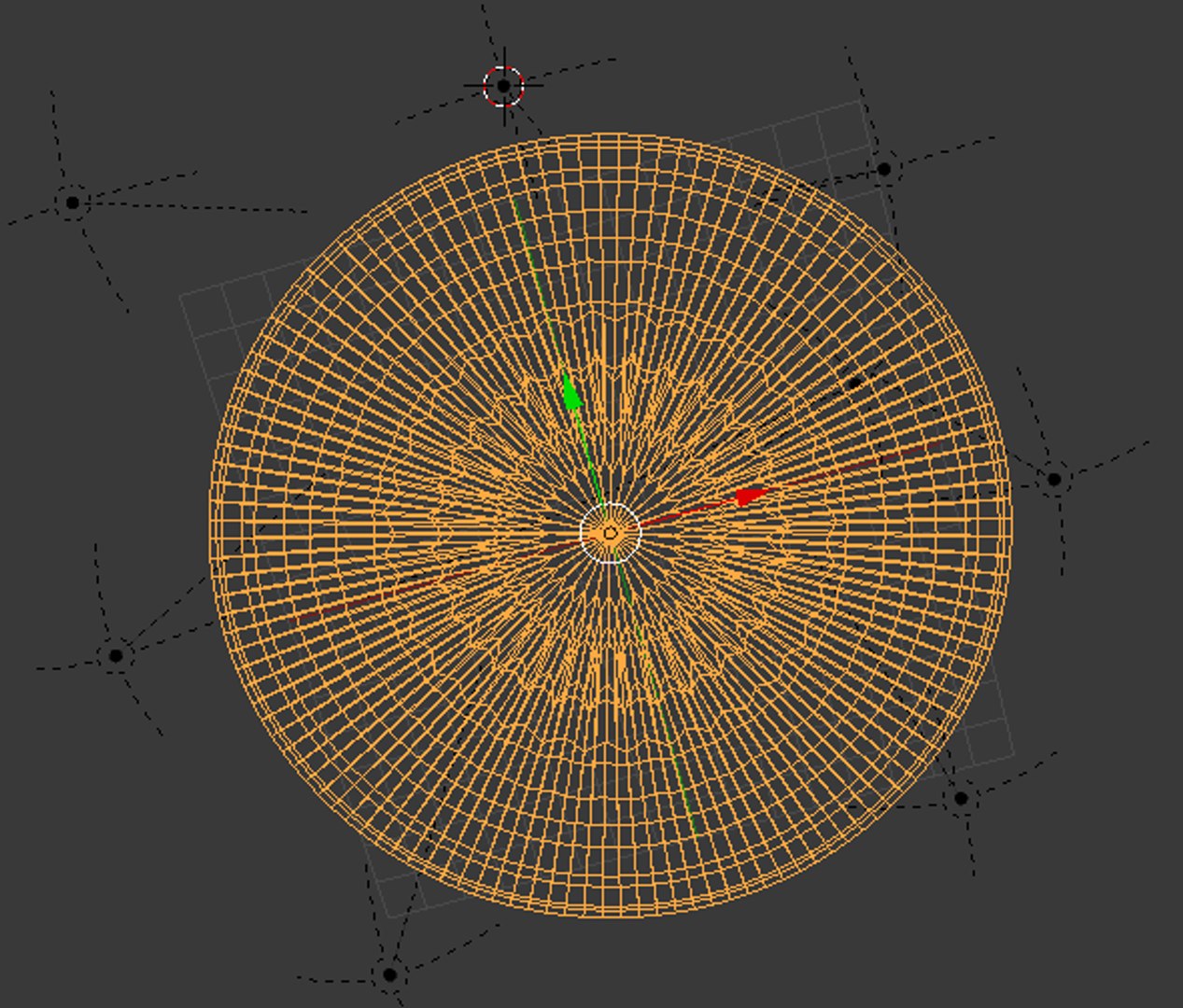Select the lamp right of the wireframe sphere
This screenshot has height=1008, width=1183.
1054,479
